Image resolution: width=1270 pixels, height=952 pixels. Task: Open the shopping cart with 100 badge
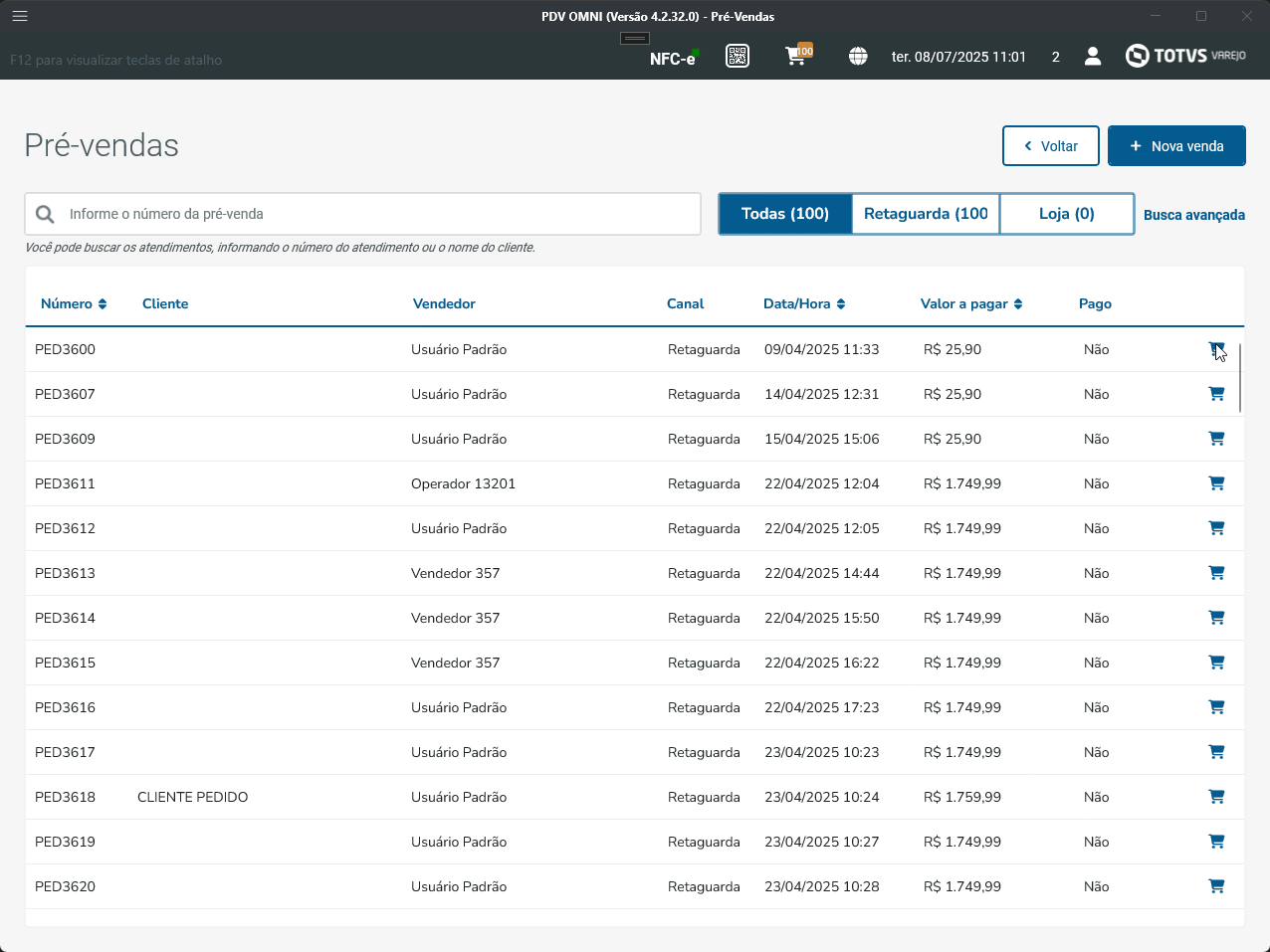(x=796, y=56)
